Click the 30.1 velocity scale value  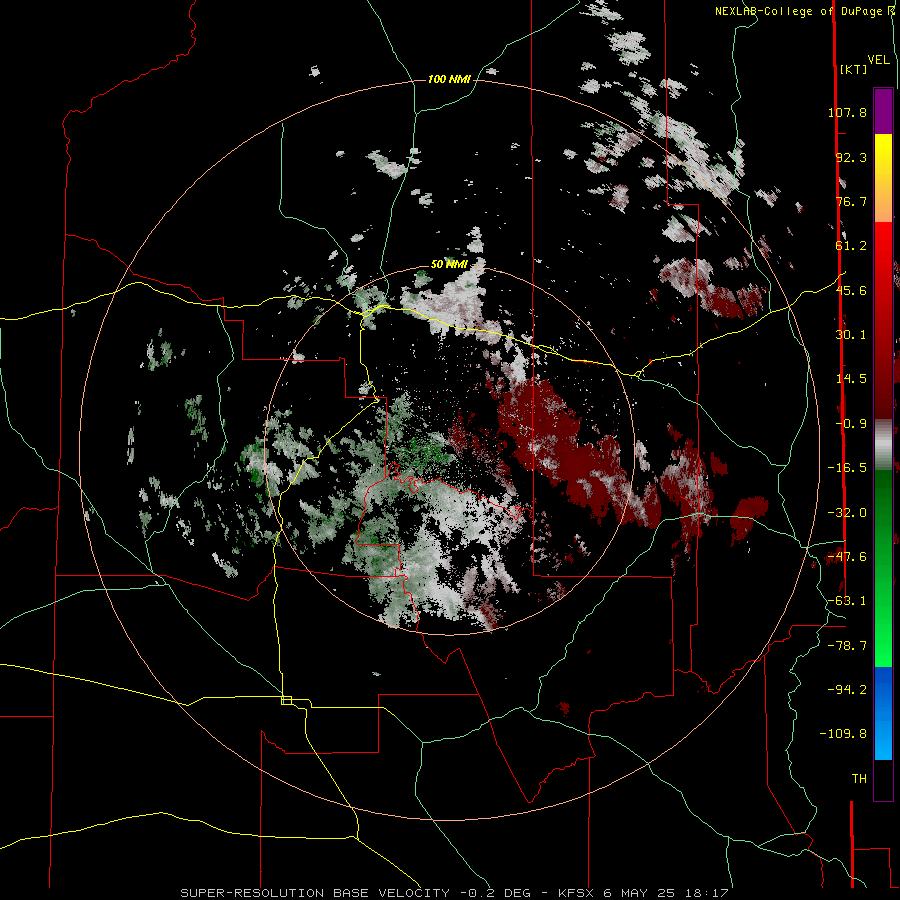851,335
